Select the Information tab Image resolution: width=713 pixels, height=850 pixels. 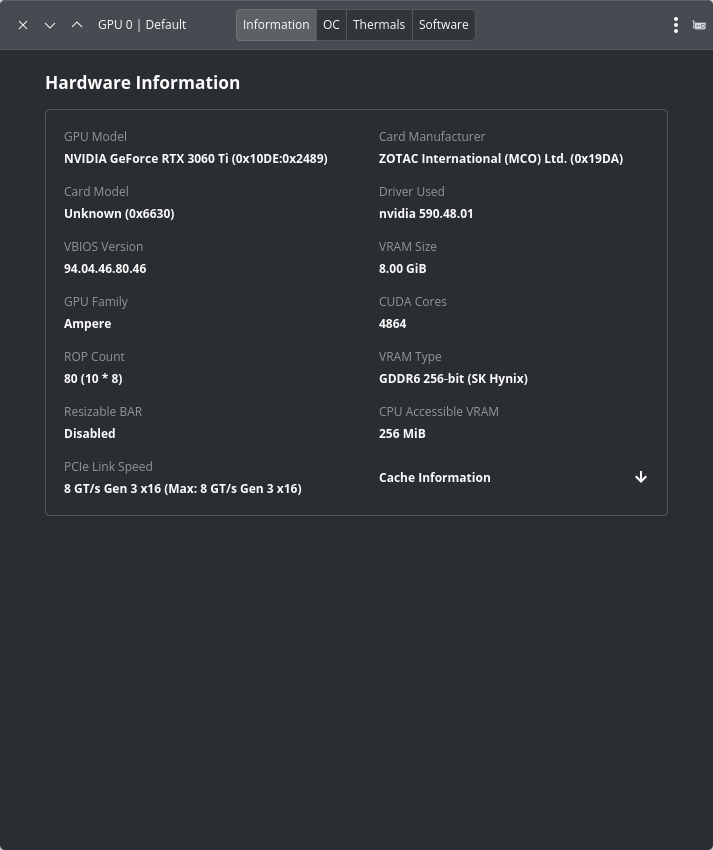pos(276,25)
